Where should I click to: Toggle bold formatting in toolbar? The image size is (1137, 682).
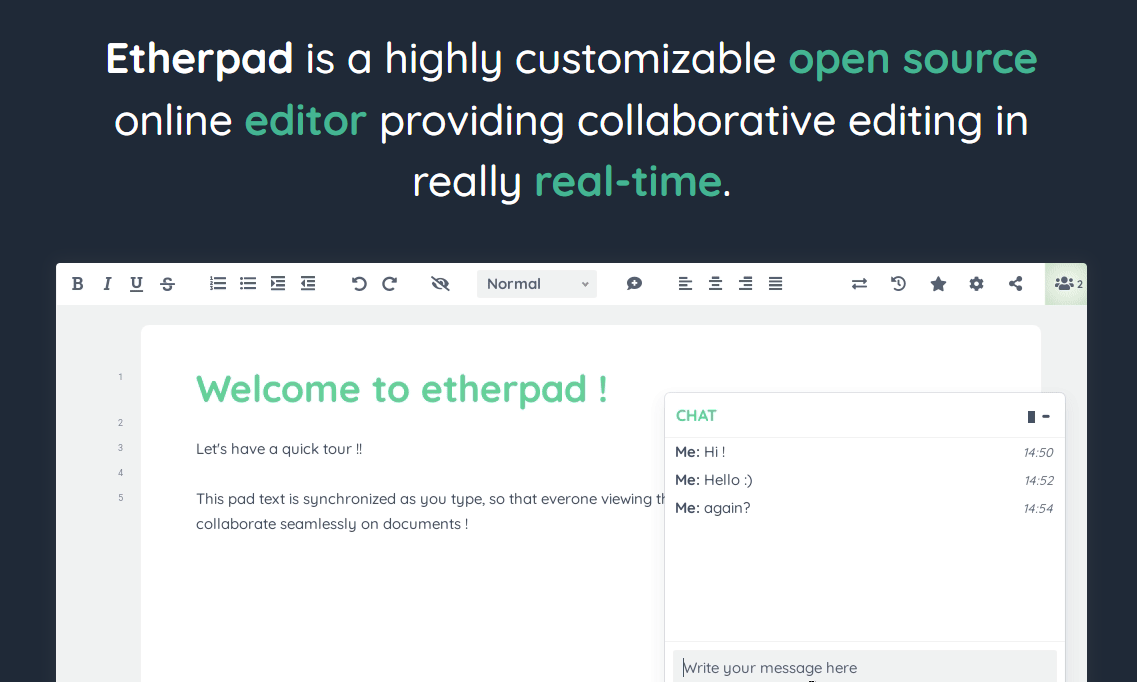(x=77, y=284)
